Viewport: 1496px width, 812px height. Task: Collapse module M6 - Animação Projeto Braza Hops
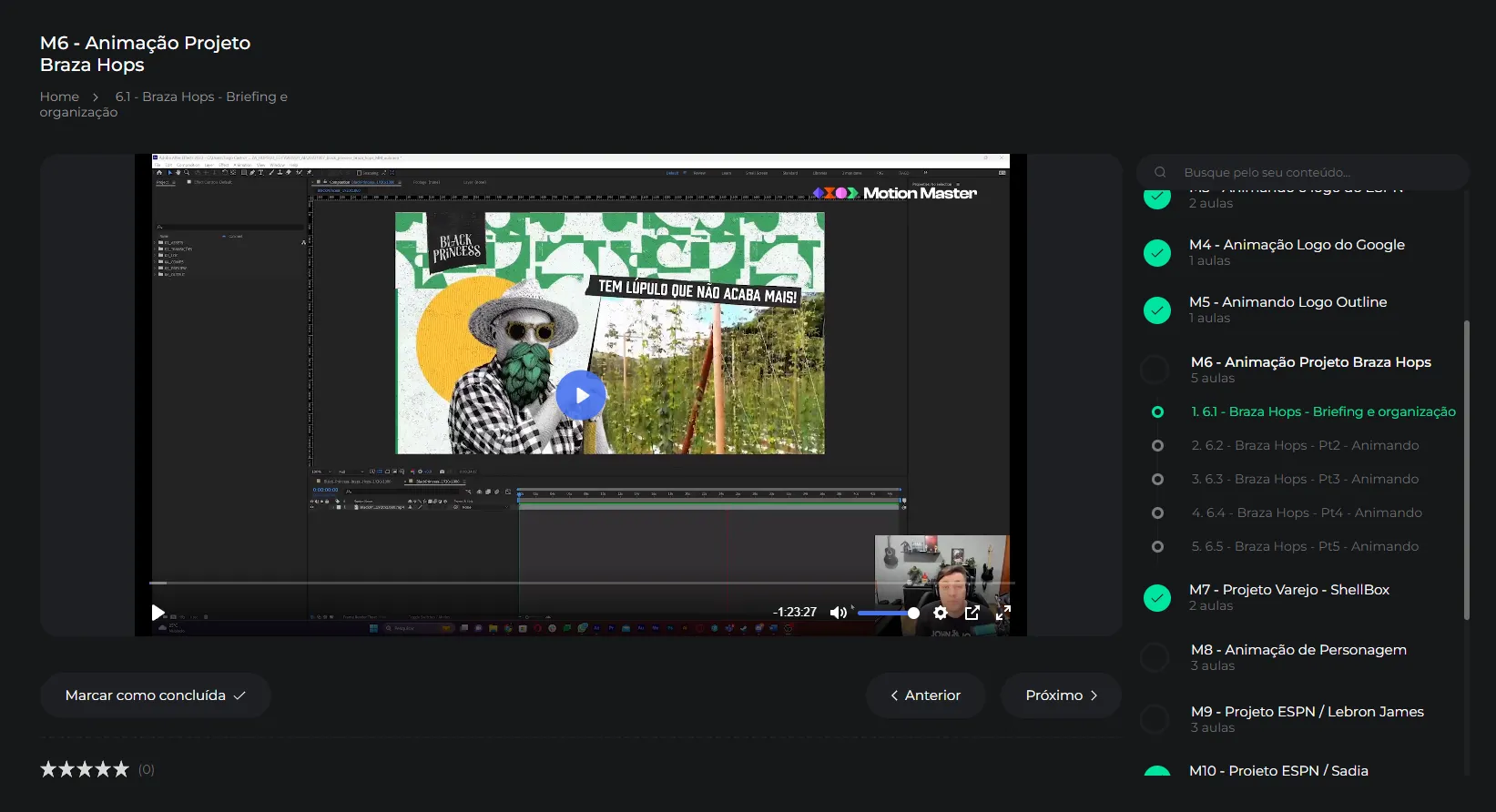[1311, 362]
